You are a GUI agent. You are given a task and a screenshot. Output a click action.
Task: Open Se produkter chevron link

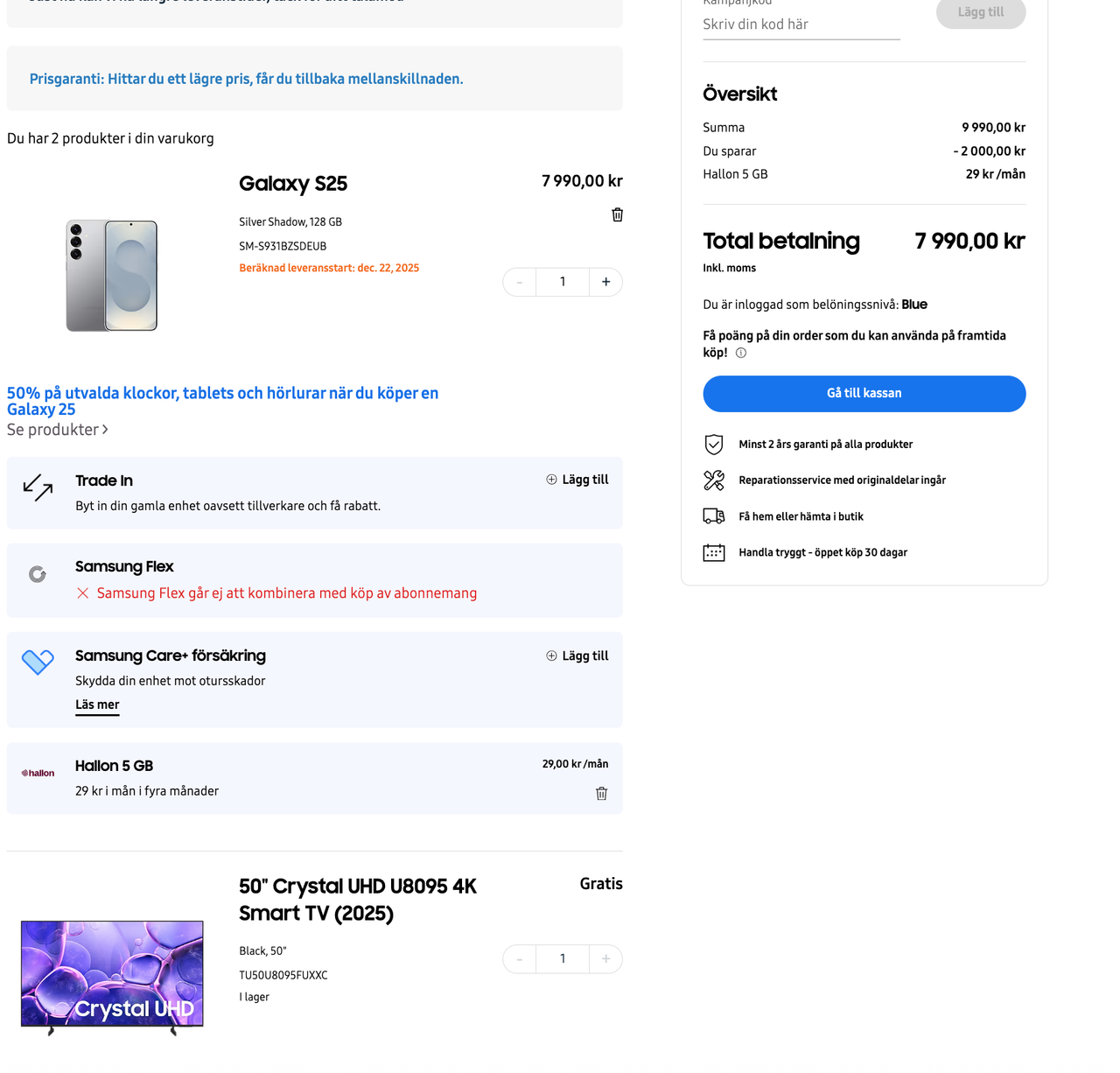pyautogui.click(x=58, y=430)
